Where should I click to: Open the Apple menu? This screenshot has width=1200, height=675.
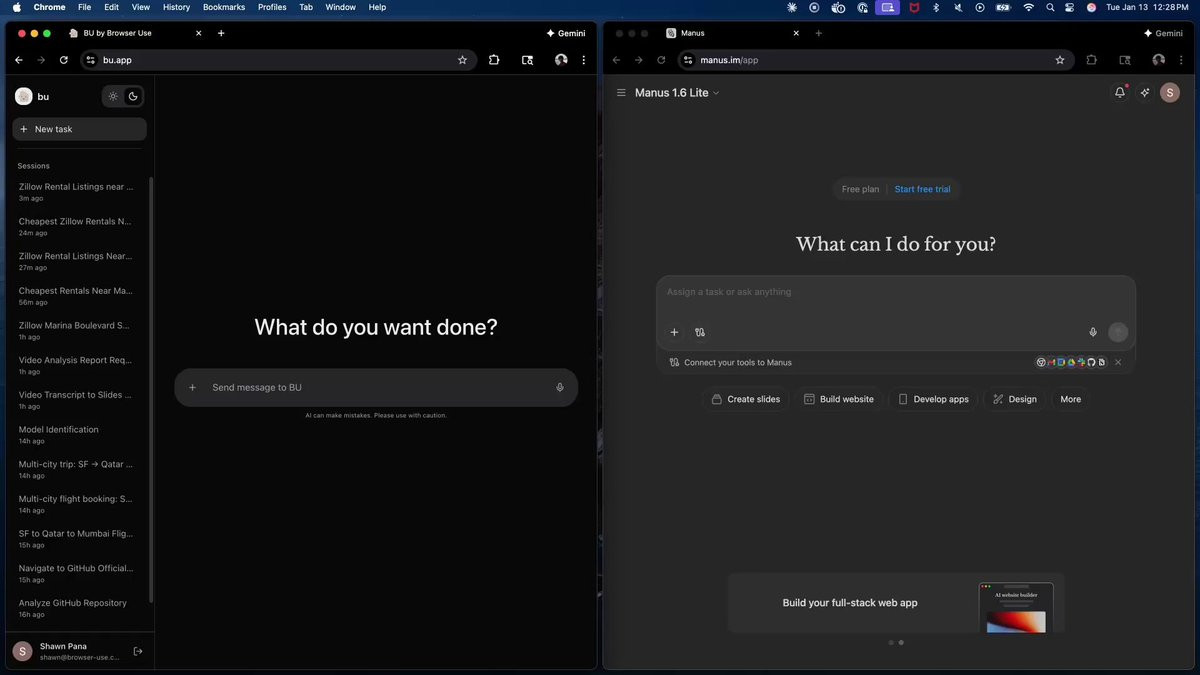(x=16, y=7)
